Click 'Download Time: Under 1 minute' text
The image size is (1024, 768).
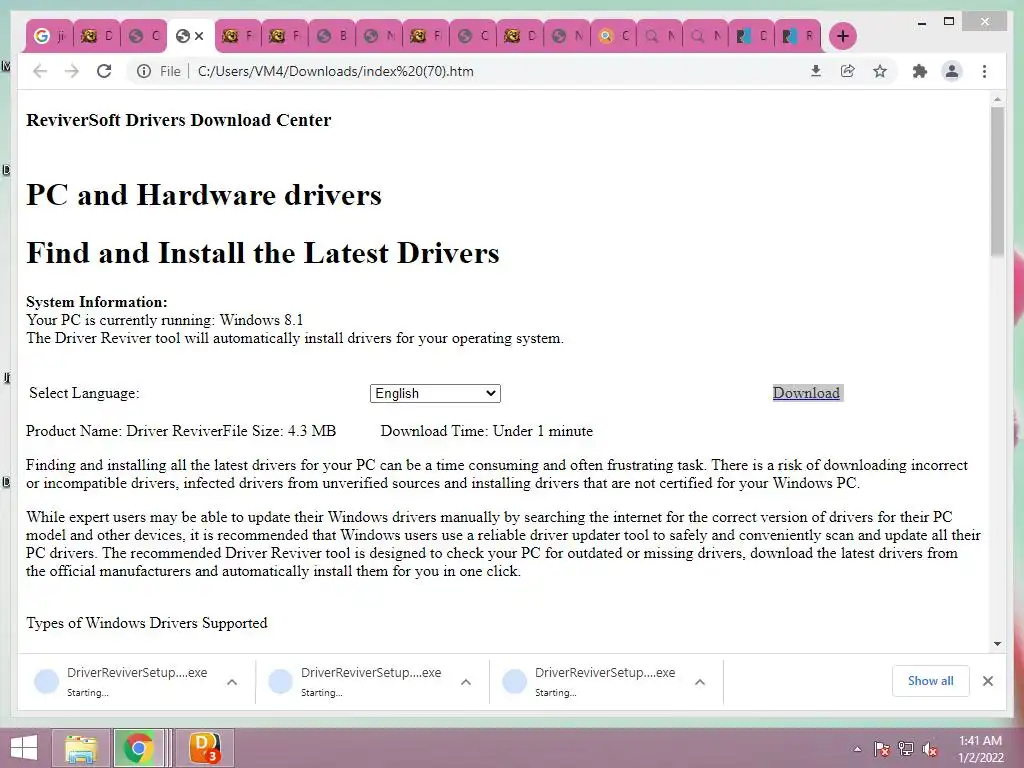tap(487, 431)
